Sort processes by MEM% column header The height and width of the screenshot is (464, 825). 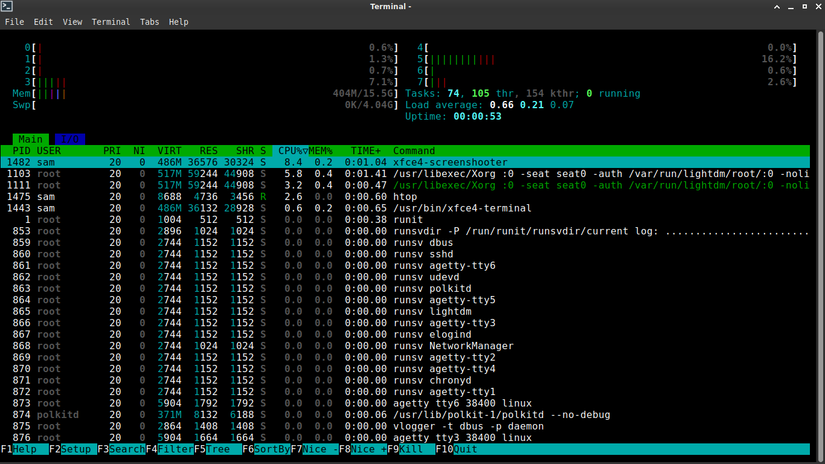pos(323,151)
